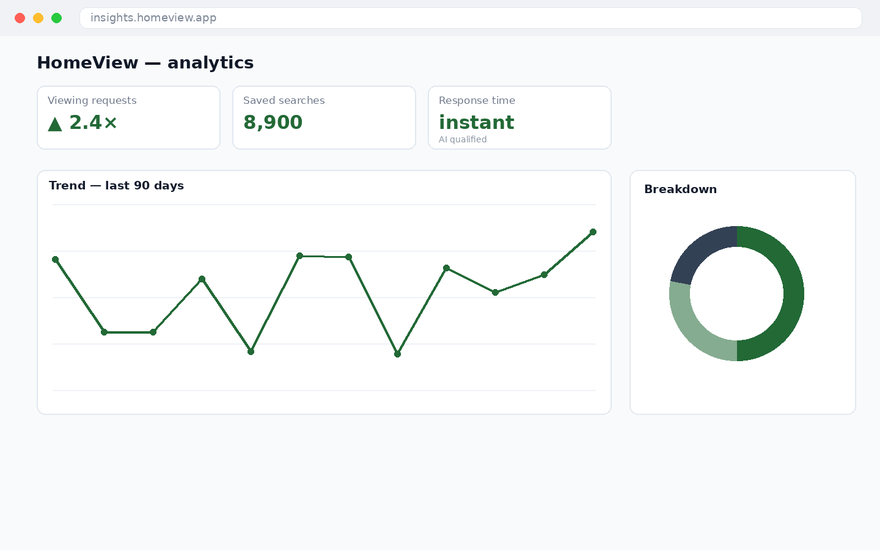Open the Viewing requests stat card
The image size is (880, 550).
(x=129, y=118)
